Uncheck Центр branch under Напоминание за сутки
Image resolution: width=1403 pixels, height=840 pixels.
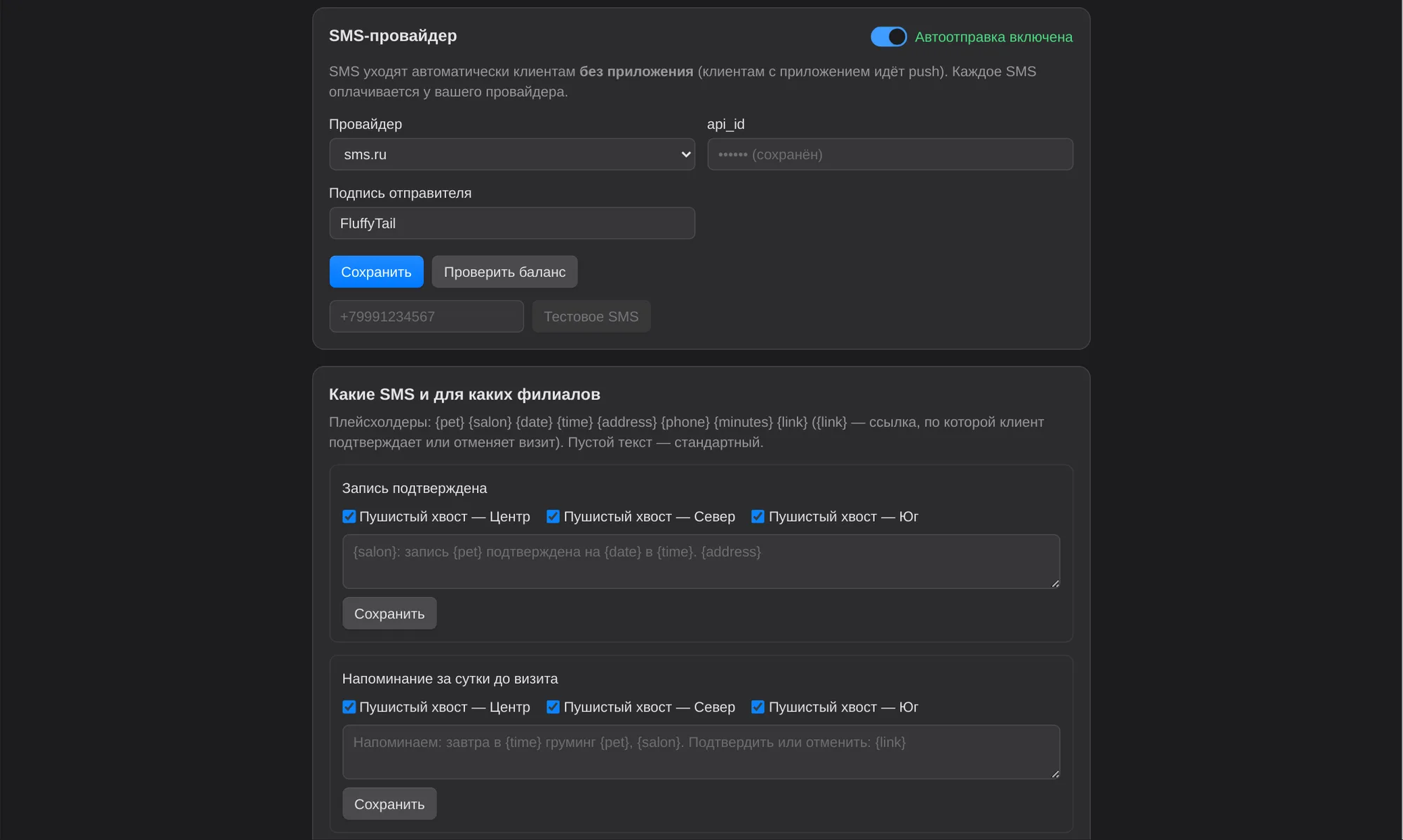(x=349, y=707)
